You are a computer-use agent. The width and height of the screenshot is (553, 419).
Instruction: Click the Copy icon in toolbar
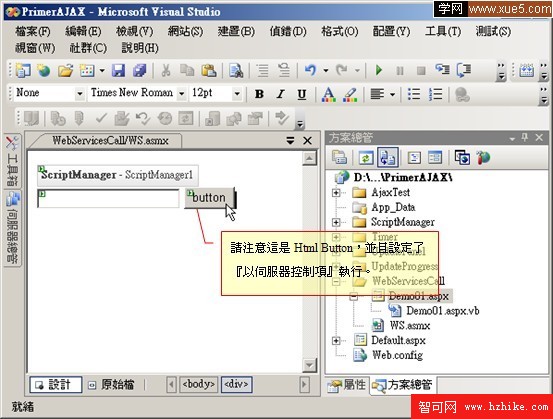(x=187, y=71)
